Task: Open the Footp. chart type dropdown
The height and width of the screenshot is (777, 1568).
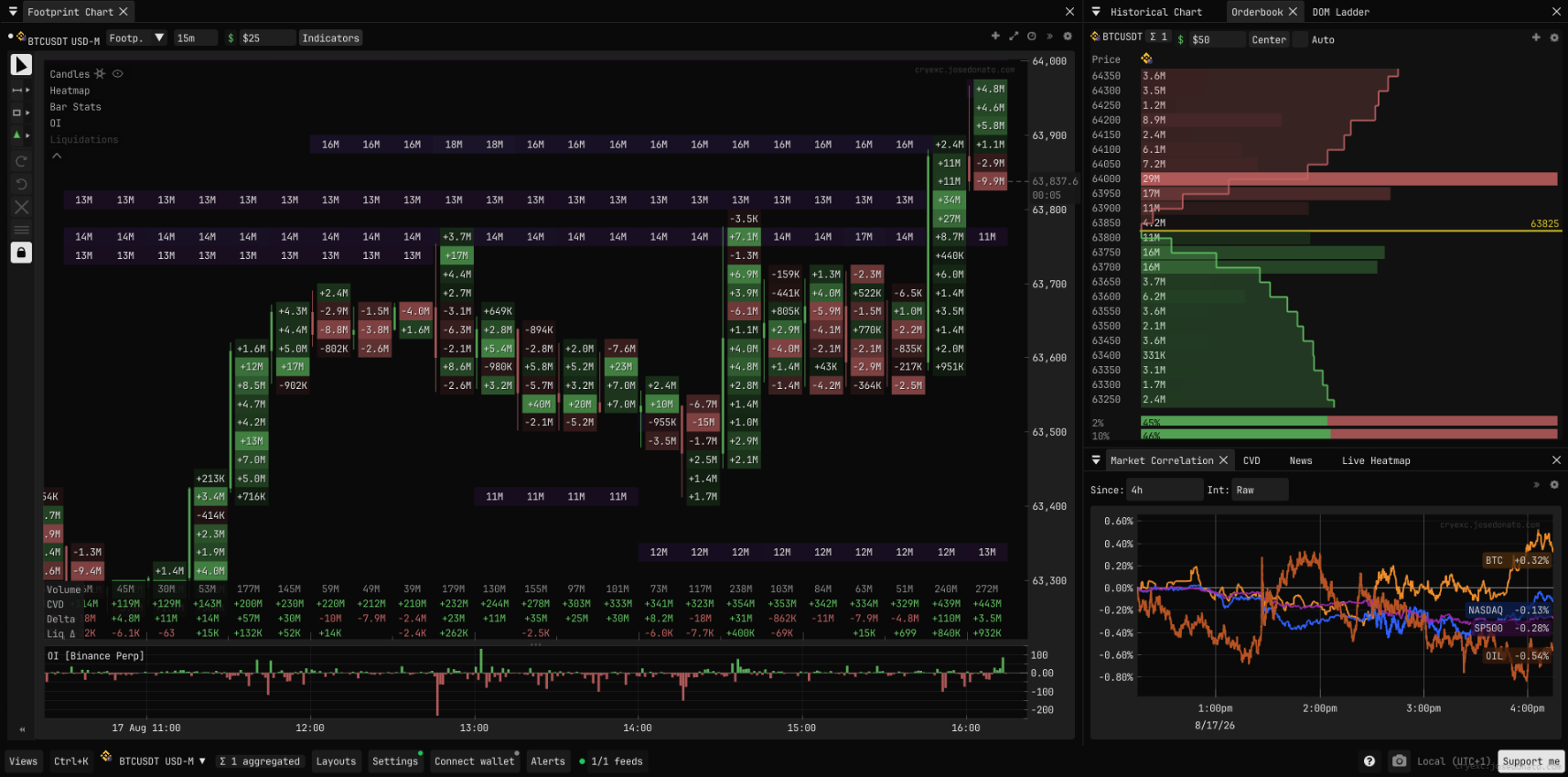Action: point(136,38)
